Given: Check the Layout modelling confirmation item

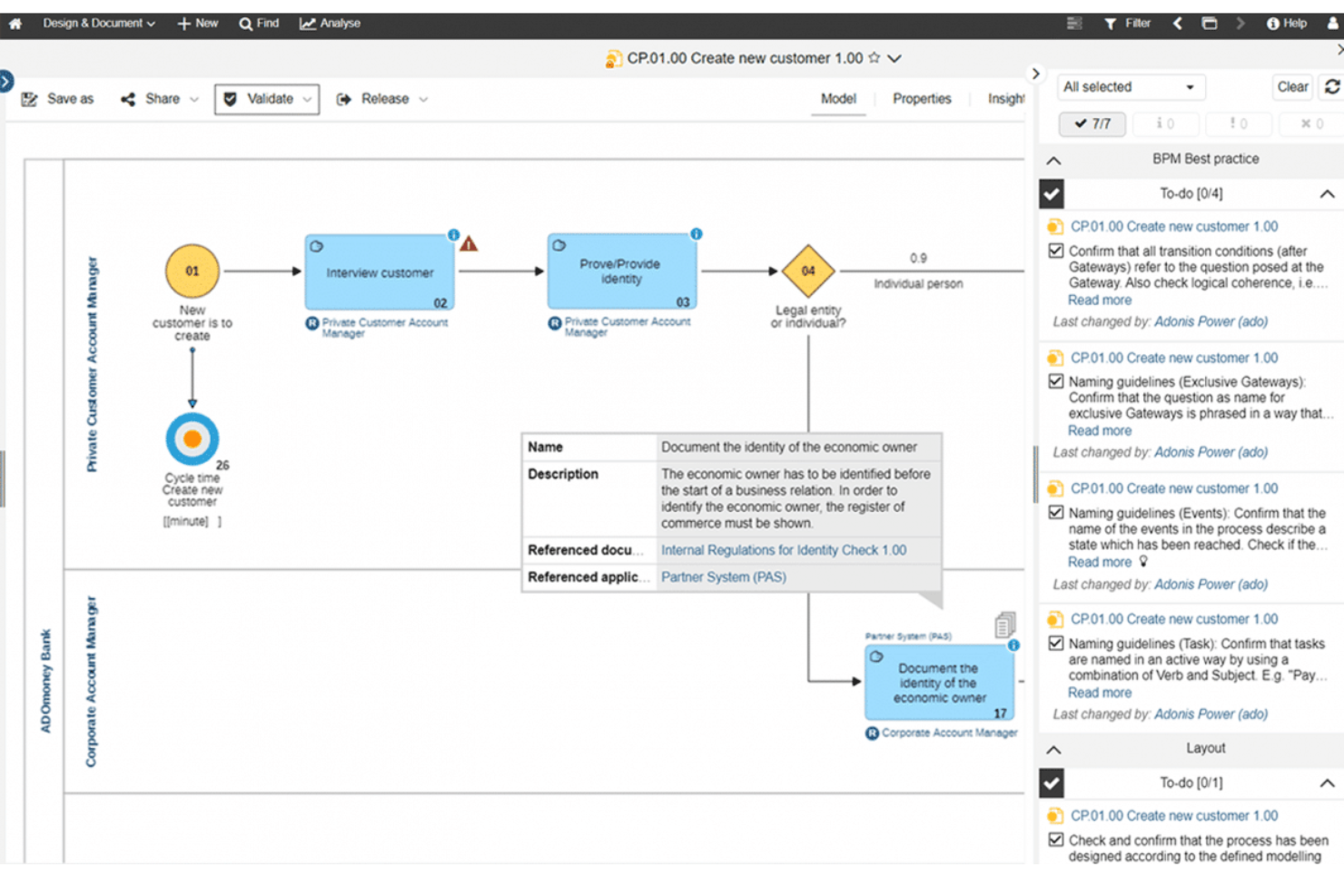Looking at the screenshot, I should pos(1056,840).
